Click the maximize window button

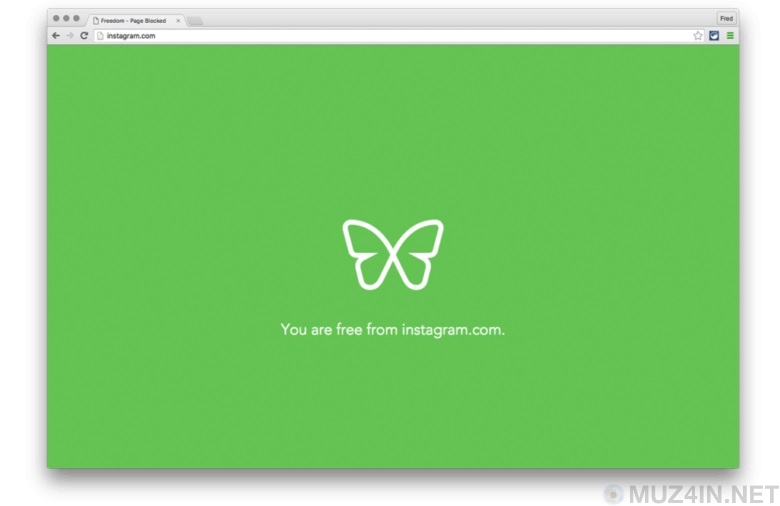tap(76, 18)
